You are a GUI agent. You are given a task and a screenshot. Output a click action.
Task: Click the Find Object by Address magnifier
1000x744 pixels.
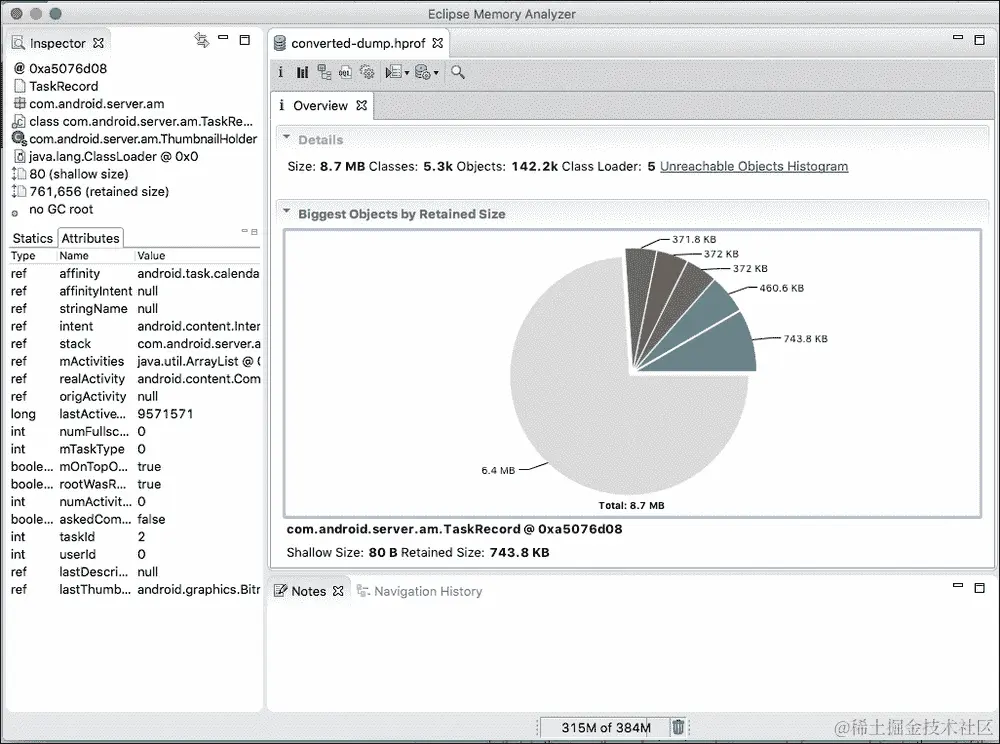[x=458, y=72]
